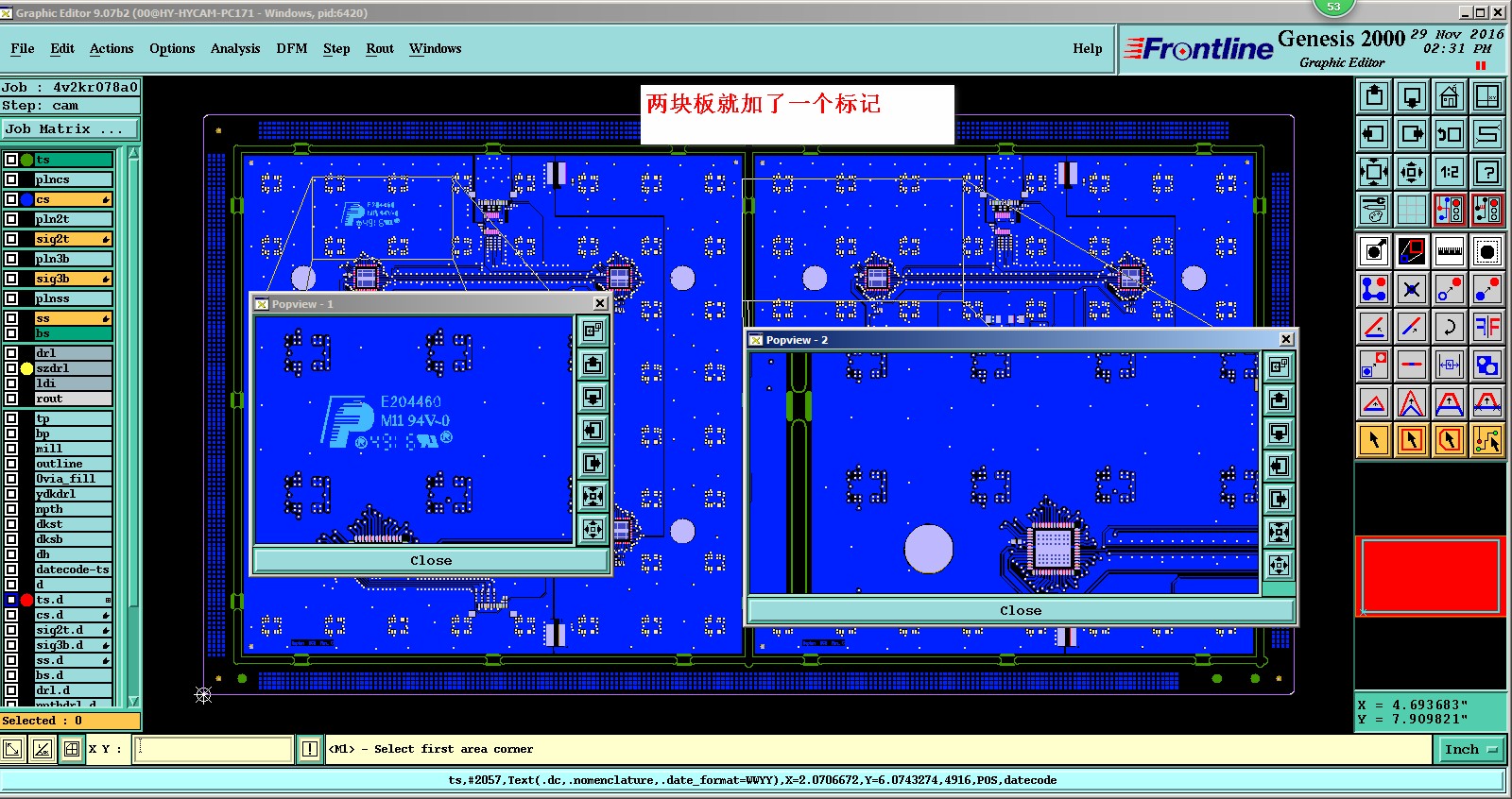
Task: Open the DFM menu
Action: click(292, 48)
